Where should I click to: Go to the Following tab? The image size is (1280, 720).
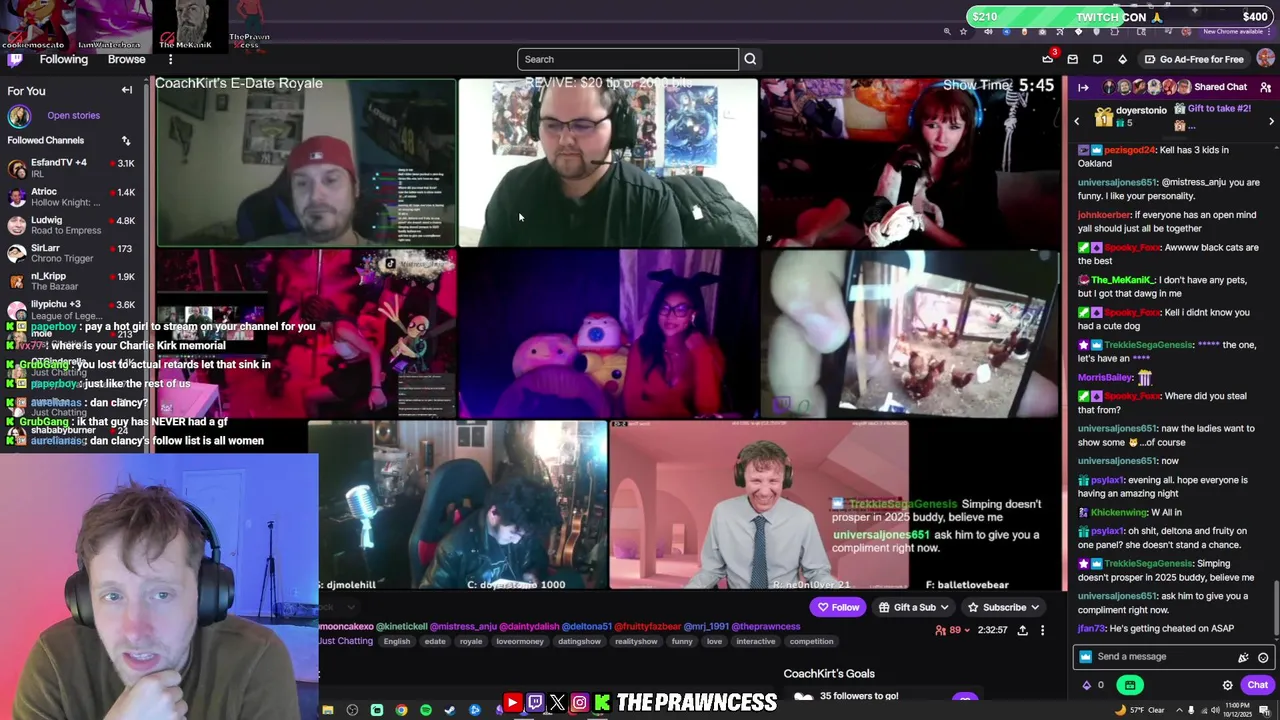pos(63,60)
